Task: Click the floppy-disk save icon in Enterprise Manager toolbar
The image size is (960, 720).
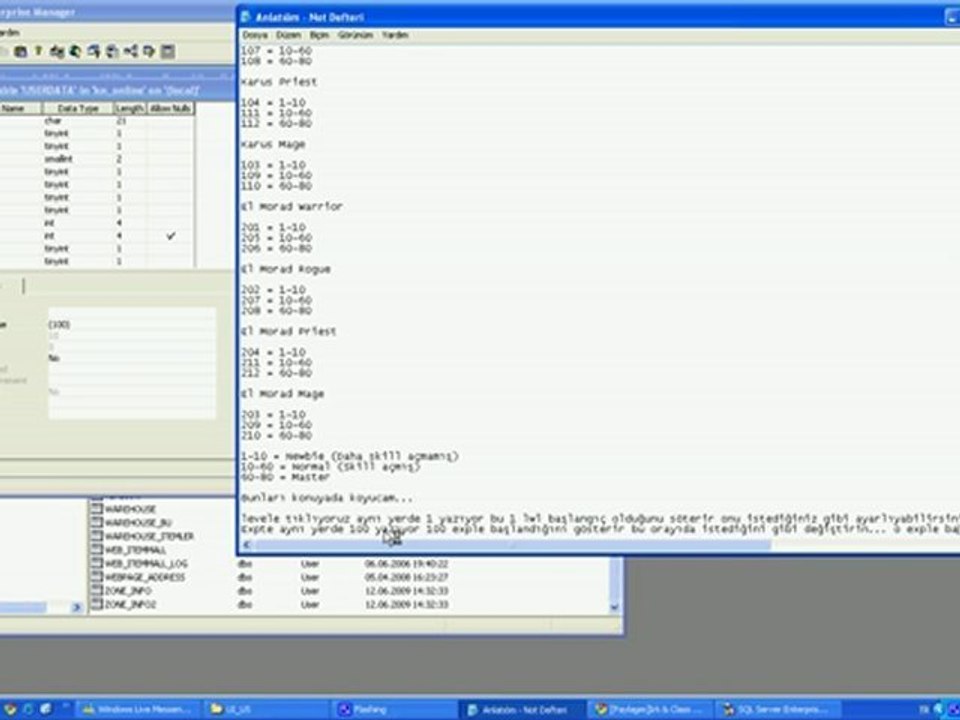Action: 20,52
